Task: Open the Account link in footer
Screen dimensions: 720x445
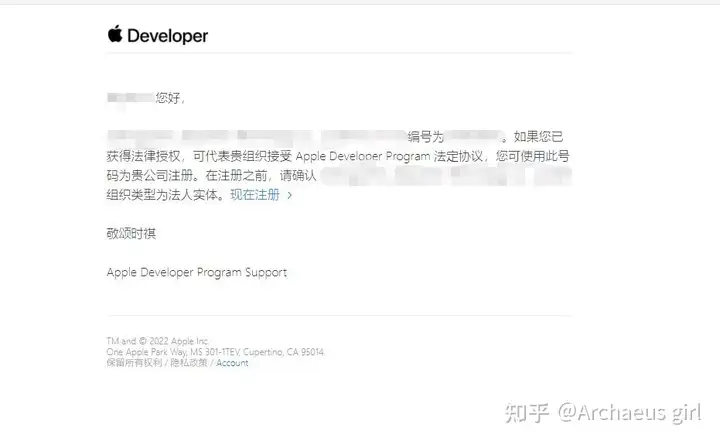Action: 232,363
